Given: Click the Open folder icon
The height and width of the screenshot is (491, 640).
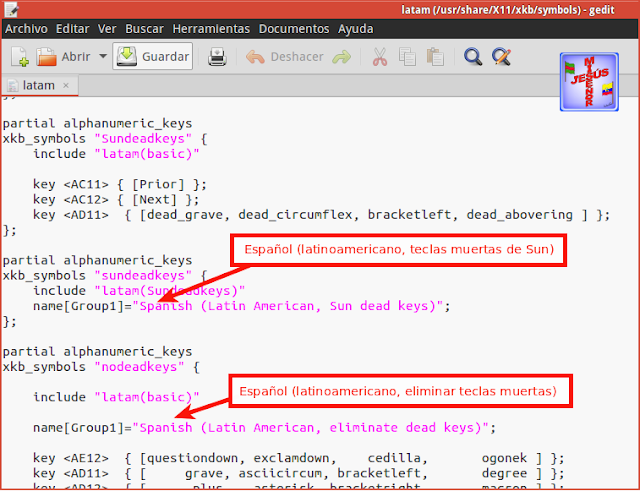Looking at the screenshot, I should [x=47, y=57].
